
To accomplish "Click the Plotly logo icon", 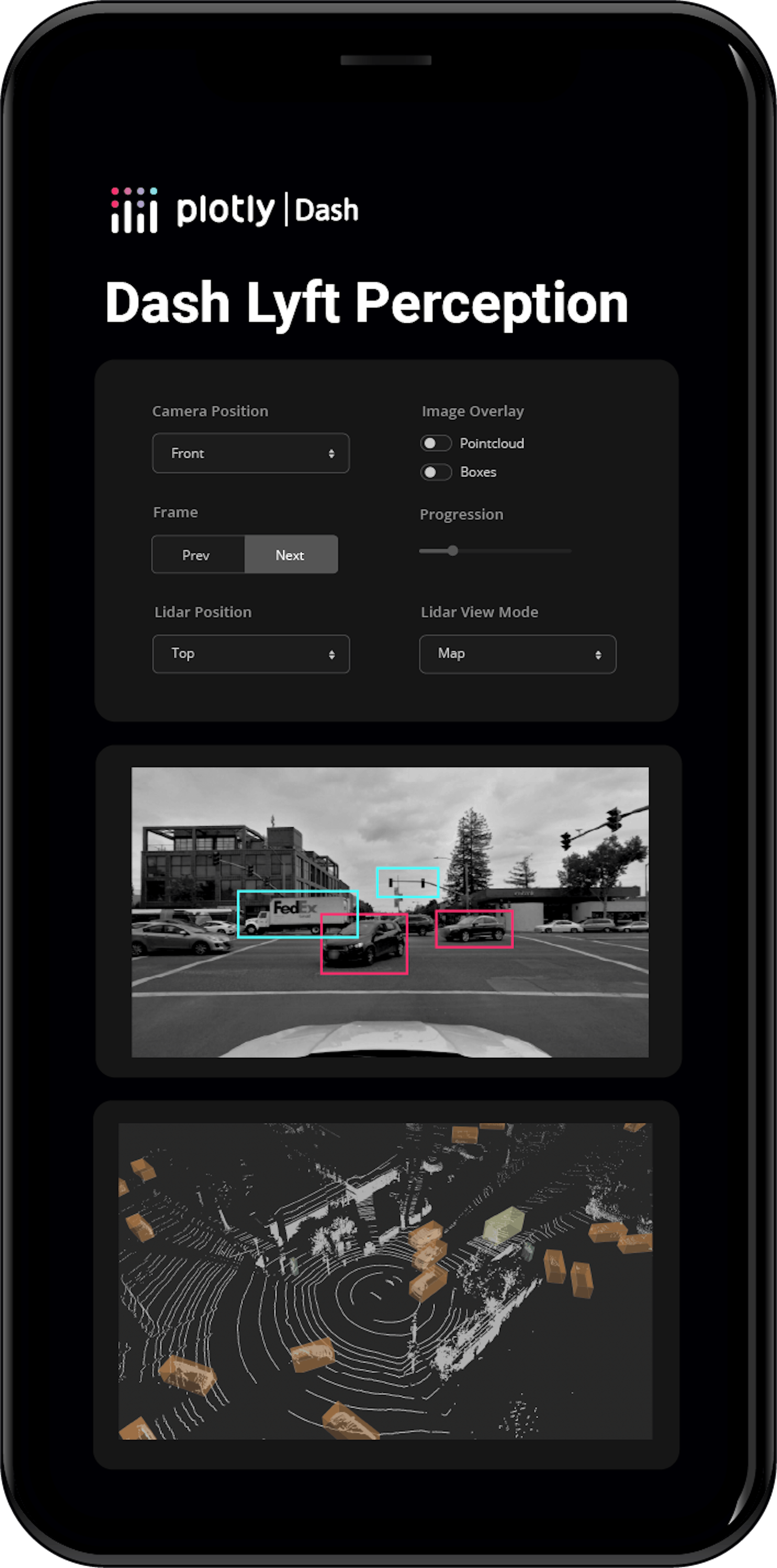I will tap(135, 210).
